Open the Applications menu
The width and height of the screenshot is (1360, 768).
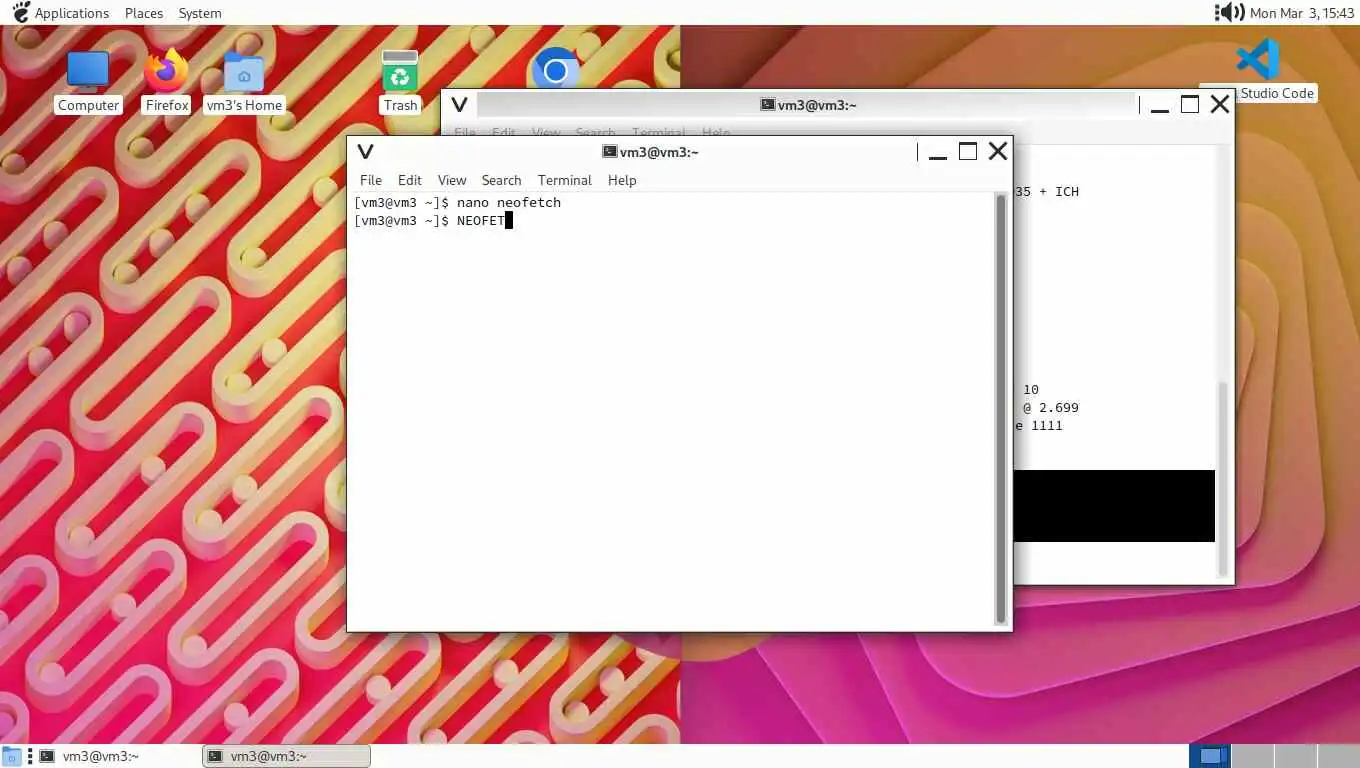tap(71, 13)
